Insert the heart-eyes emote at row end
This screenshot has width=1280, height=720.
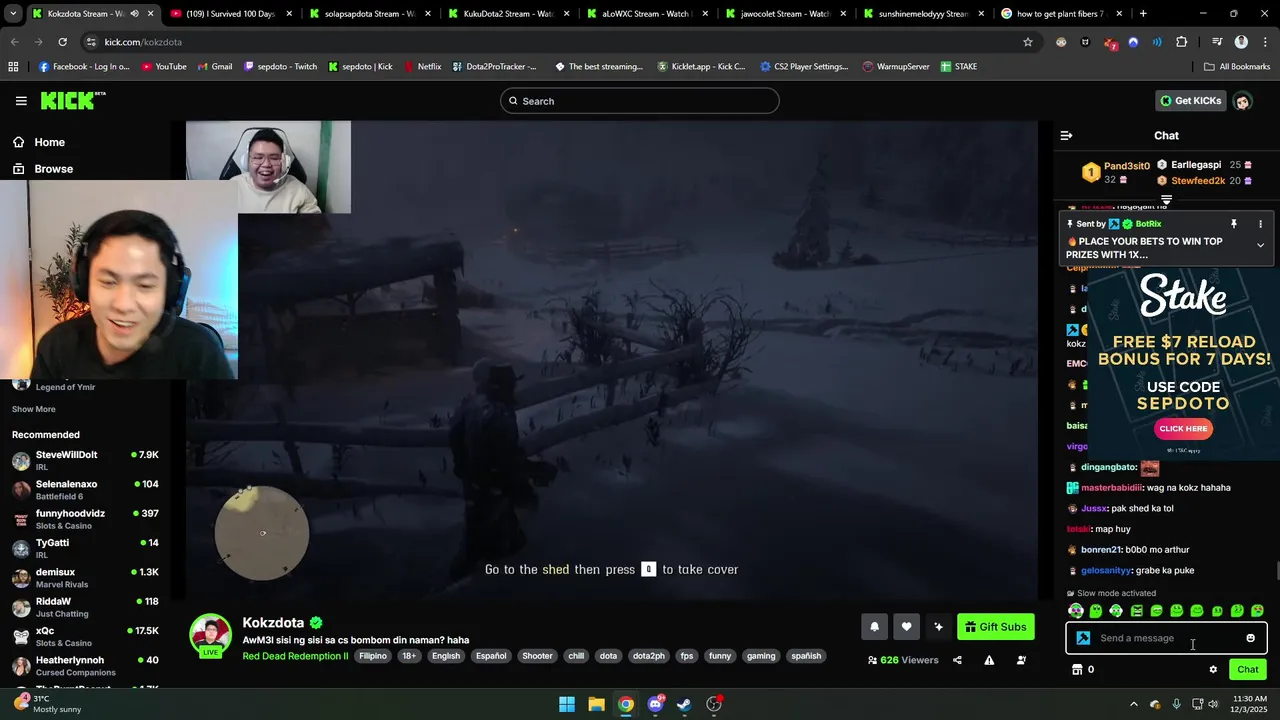(x=1257, y=611)
